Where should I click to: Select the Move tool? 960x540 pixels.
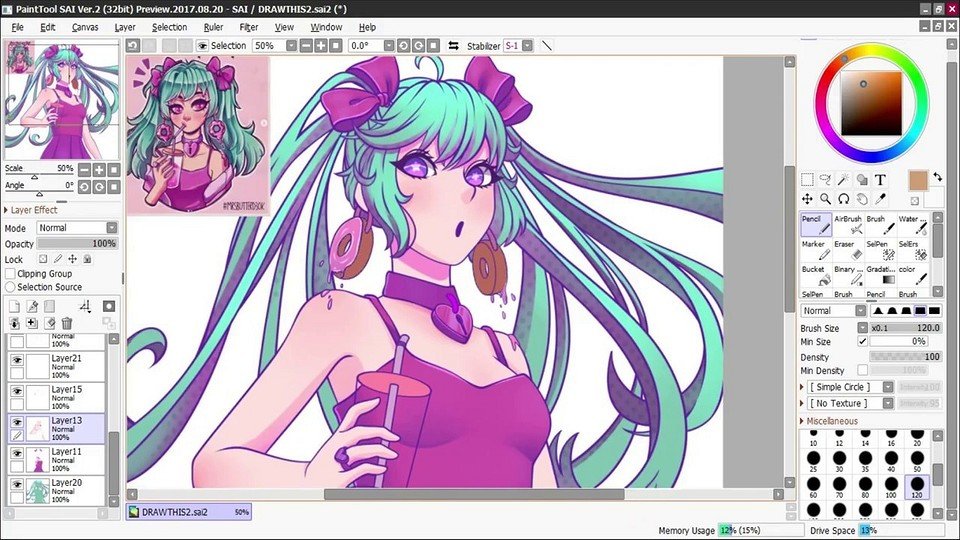coord(807,198)
